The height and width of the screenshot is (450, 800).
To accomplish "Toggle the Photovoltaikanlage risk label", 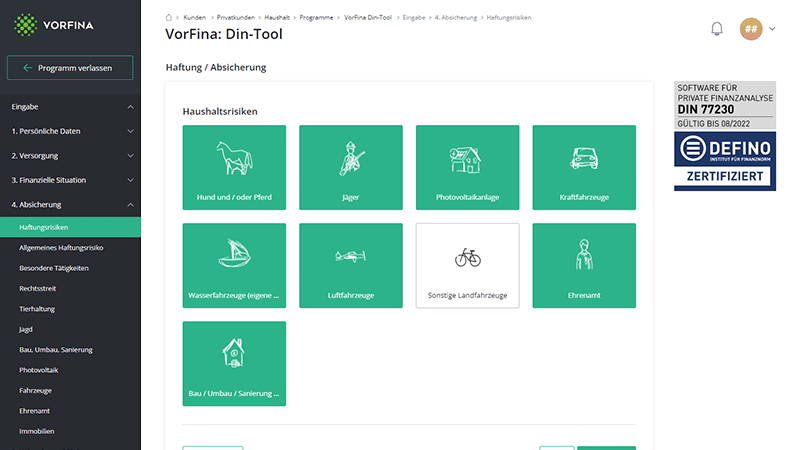I will 467,197.
